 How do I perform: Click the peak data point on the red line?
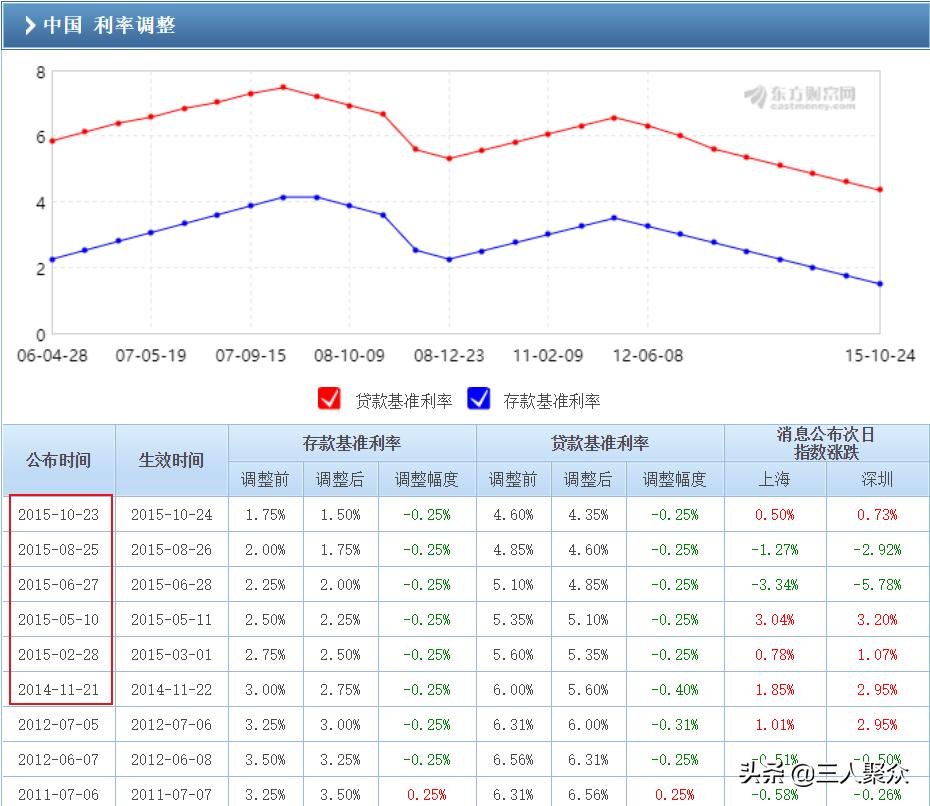[x=285, y=86]
